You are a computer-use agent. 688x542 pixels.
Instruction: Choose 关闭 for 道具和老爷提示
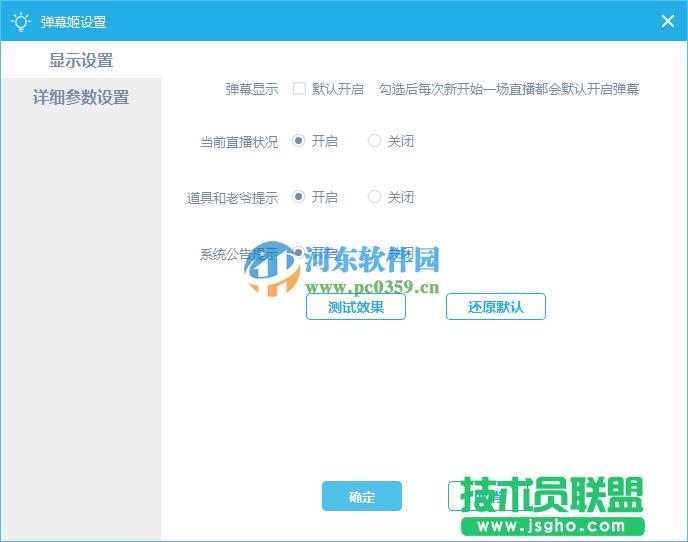pos(375,197)
